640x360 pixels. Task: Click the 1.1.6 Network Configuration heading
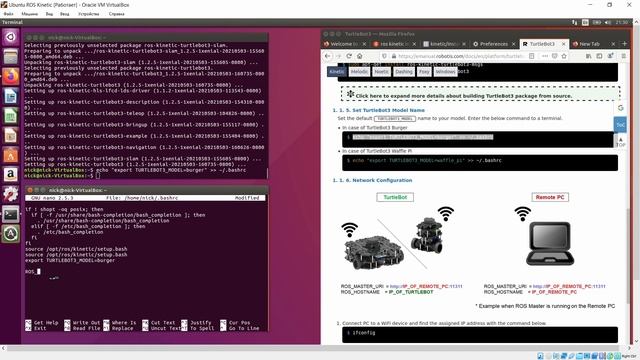click(372, 180)
